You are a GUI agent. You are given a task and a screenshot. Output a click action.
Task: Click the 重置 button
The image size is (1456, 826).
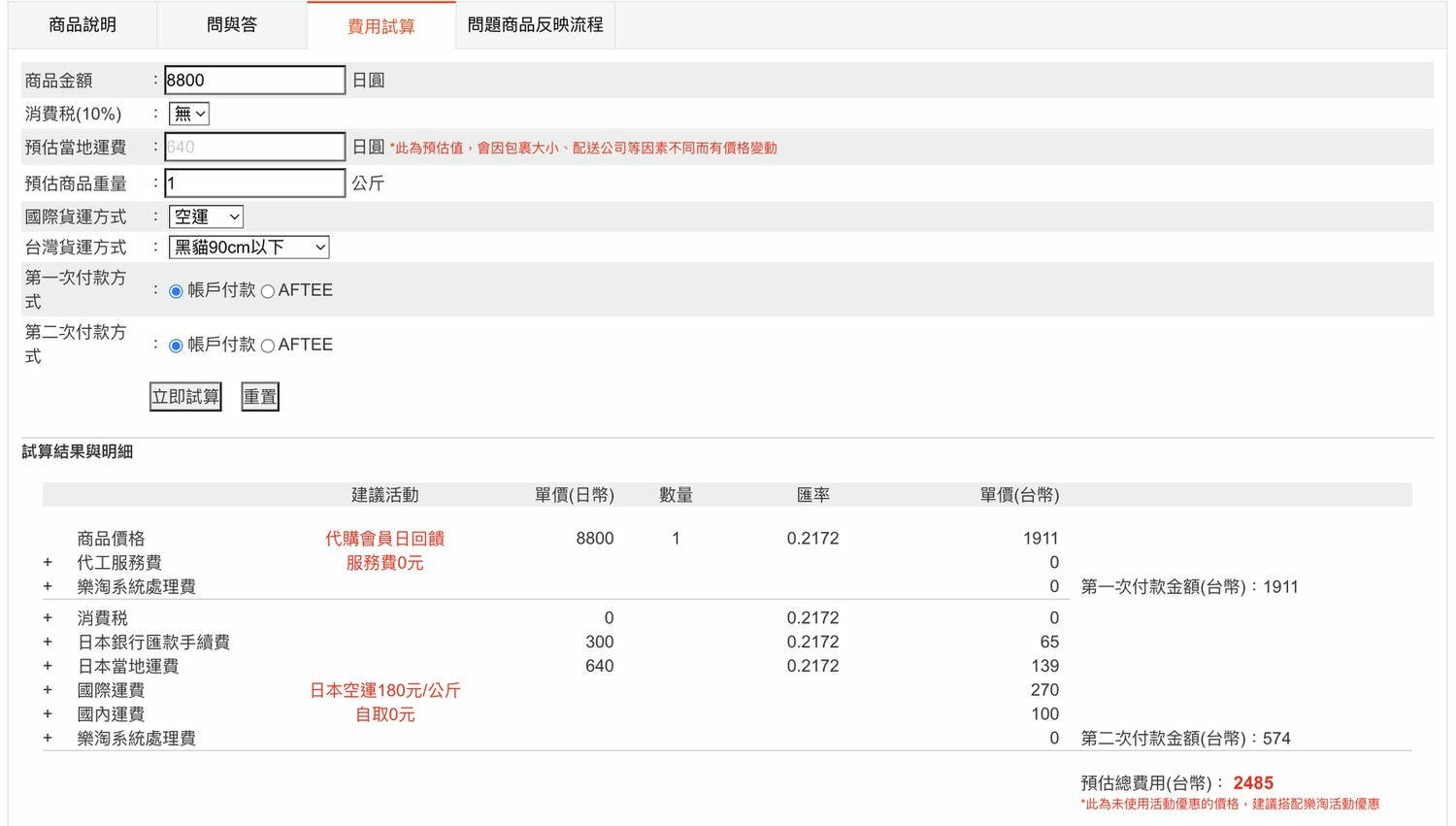[260, 397]
